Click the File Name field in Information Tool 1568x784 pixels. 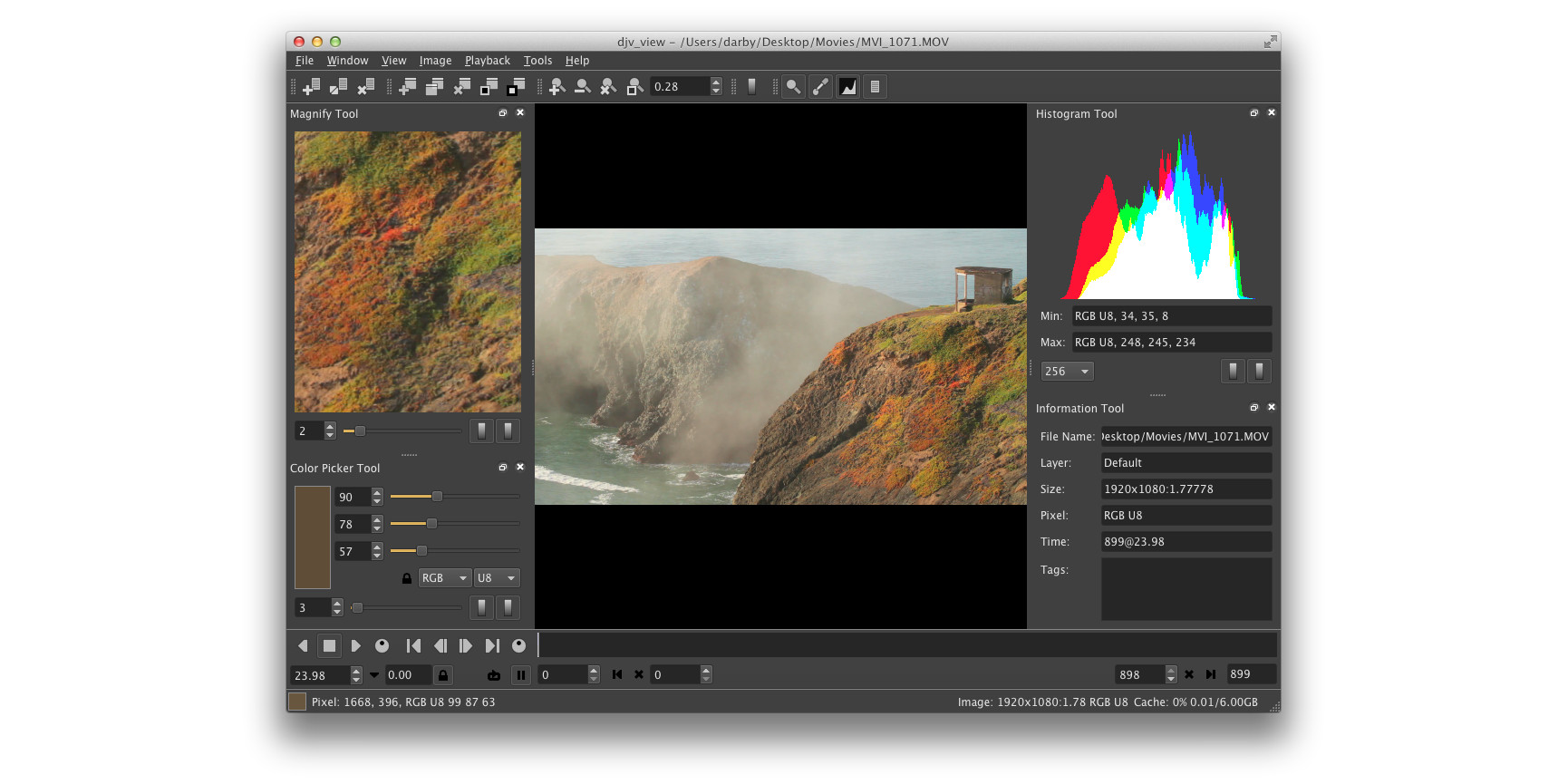pyautogui.click(x=1186, y=437)
